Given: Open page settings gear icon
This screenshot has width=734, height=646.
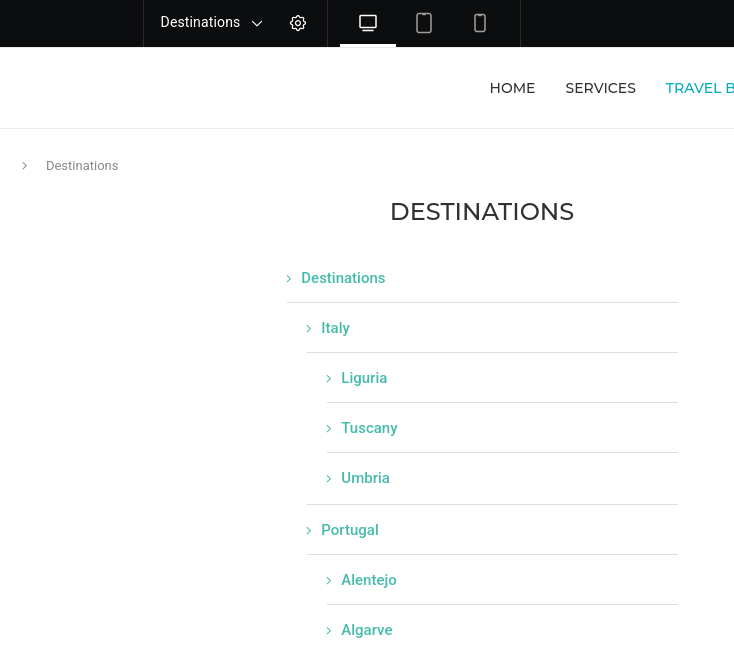Looking at the screenshot, I should pyautogui.click(x=298, y=23).
